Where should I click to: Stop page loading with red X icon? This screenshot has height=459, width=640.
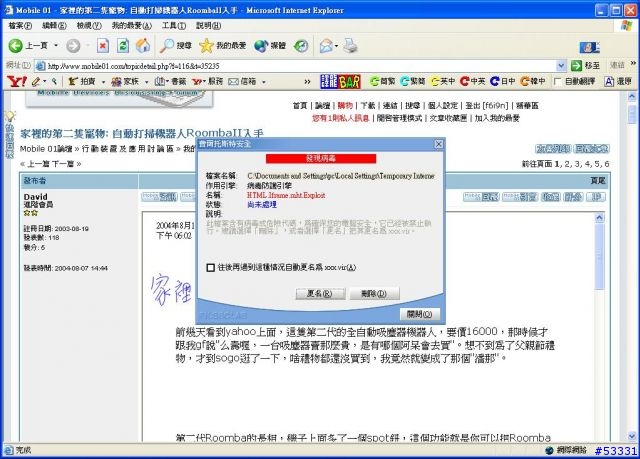click(x=103, y=46)
